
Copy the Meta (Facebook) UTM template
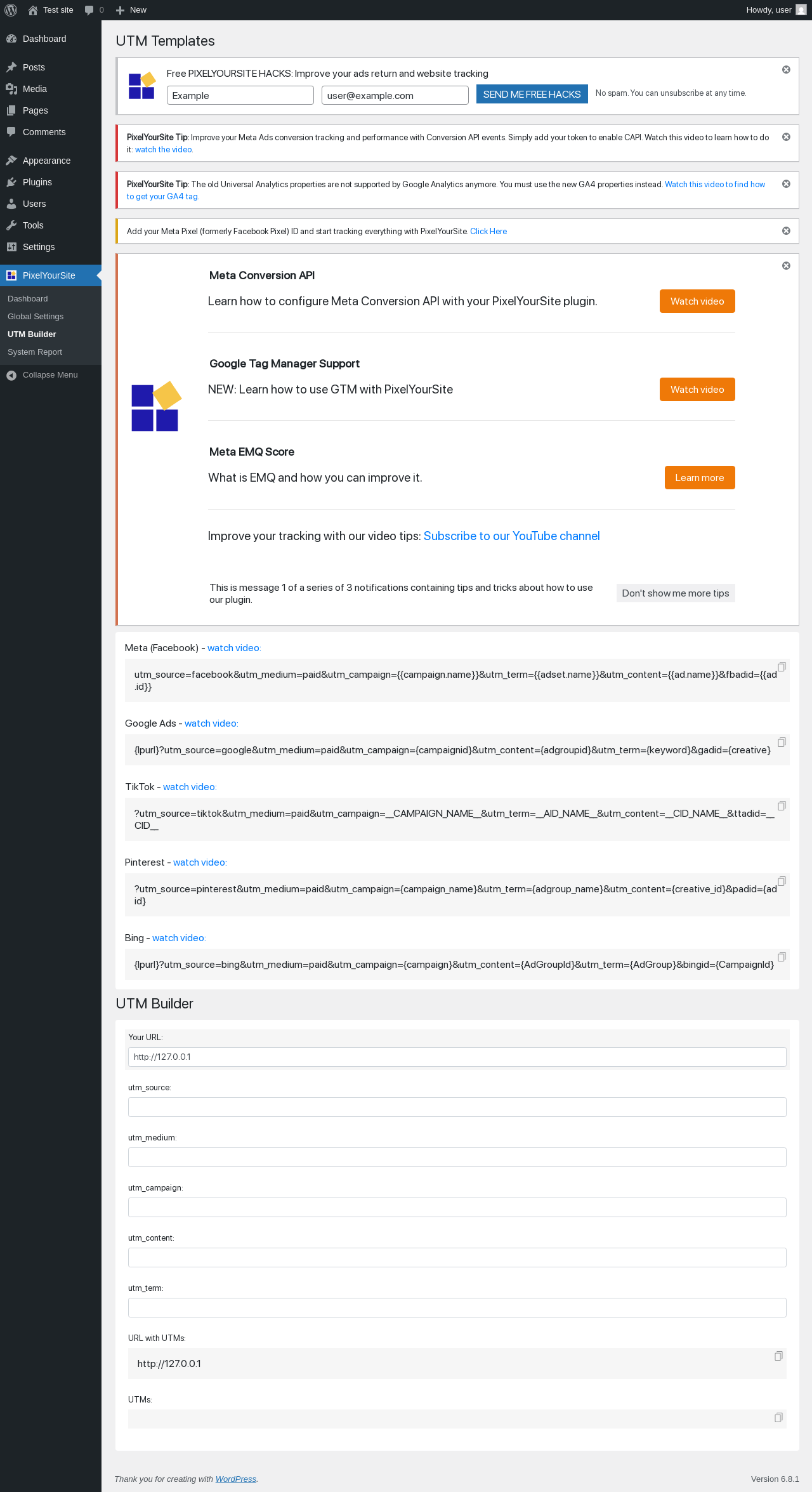[782, 667]
